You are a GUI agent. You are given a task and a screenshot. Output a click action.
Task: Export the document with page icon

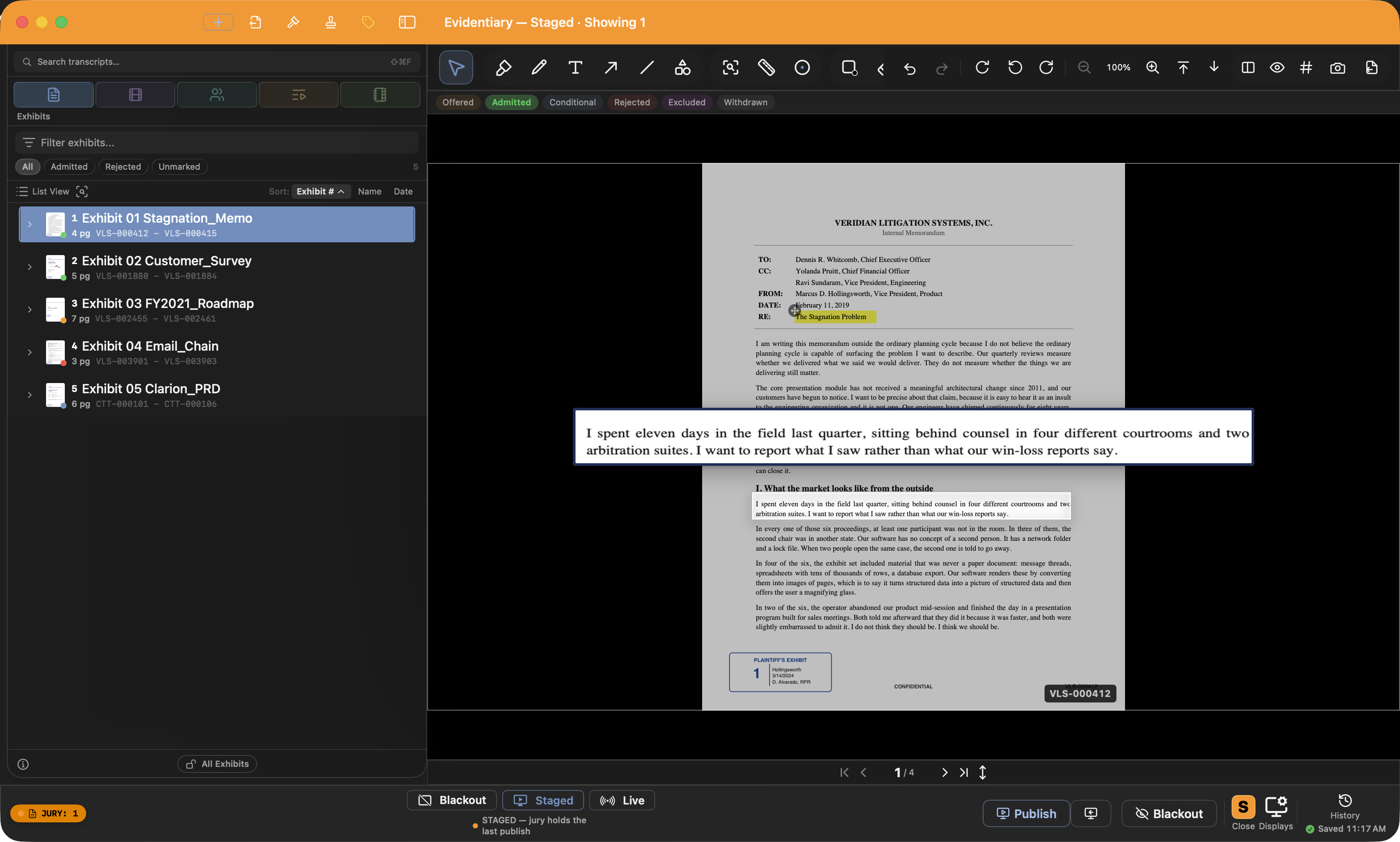coord(1371,67)
